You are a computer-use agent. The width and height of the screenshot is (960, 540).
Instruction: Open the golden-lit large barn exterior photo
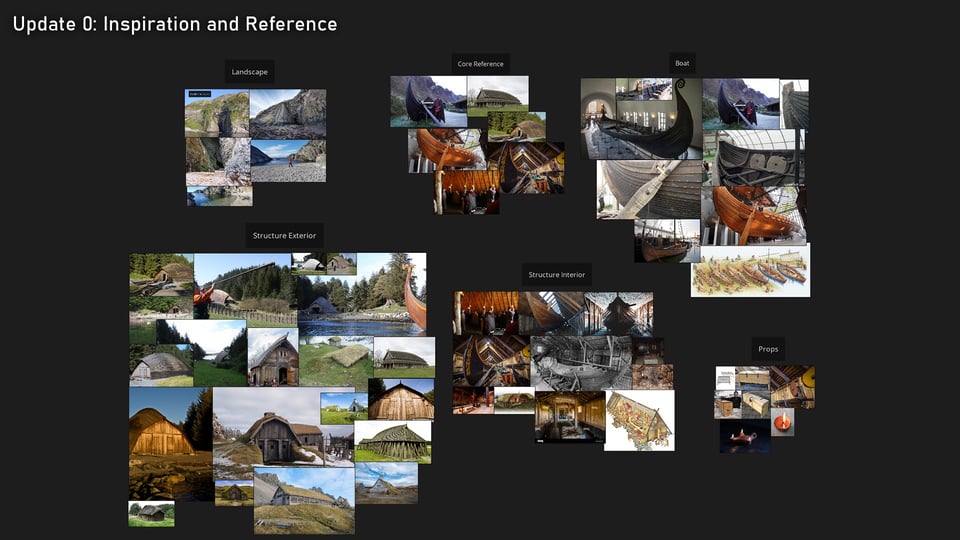tap(171, 444)
